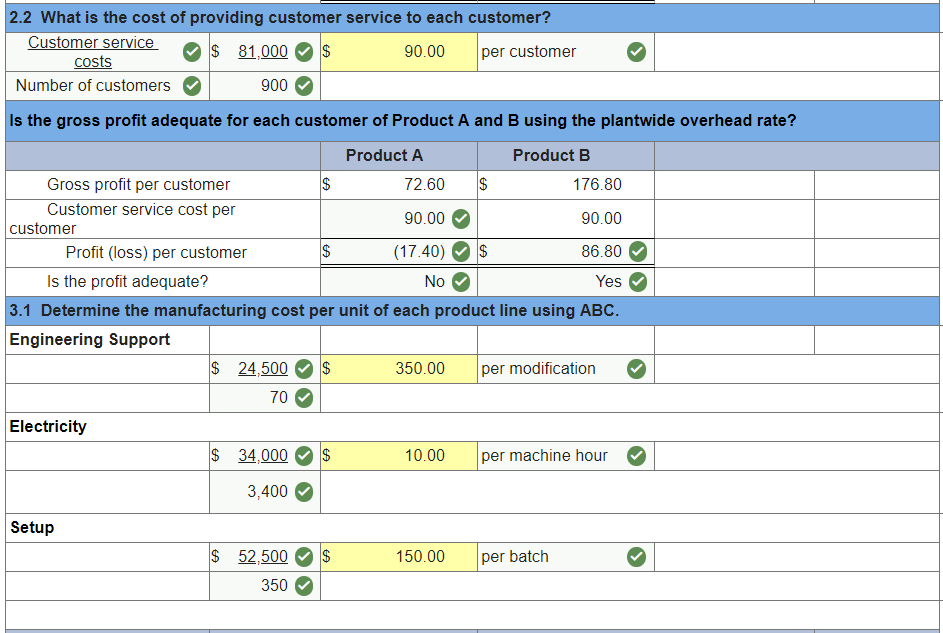Select the yellow 150.00 per batch cell
This screenshot has width=943, height=633.
[398, 557]
